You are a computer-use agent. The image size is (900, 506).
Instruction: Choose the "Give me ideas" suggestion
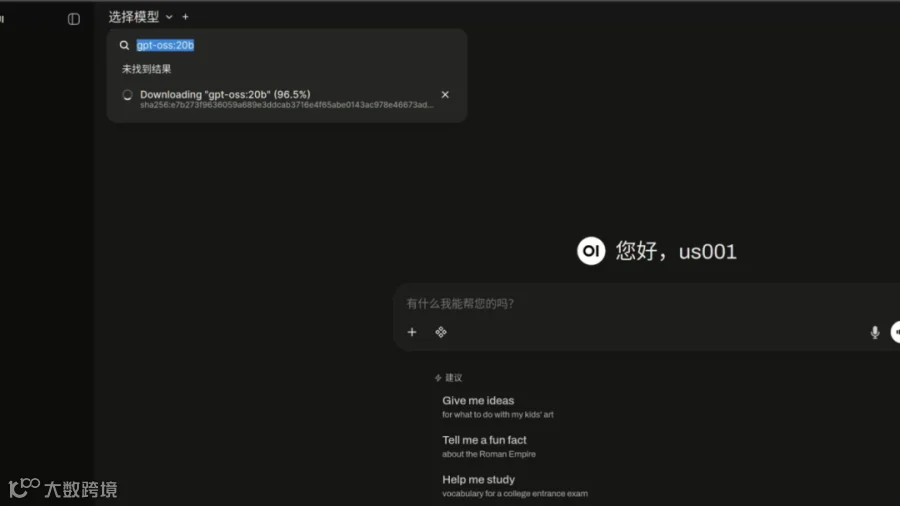click(x=498, y=407)
